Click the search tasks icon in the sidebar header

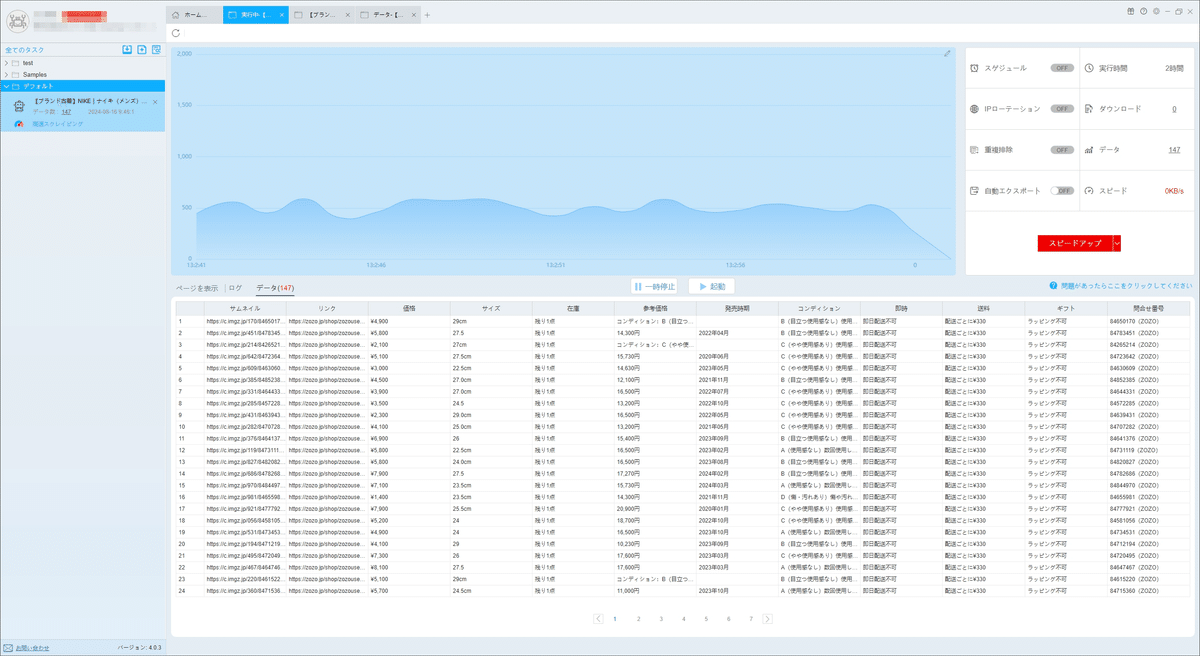click(x=156, y=49)
